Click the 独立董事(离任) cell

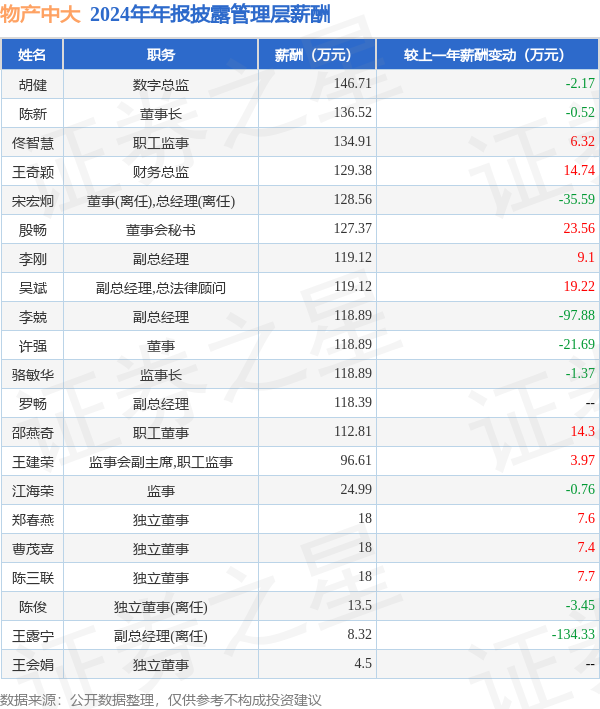click(161, 606)
